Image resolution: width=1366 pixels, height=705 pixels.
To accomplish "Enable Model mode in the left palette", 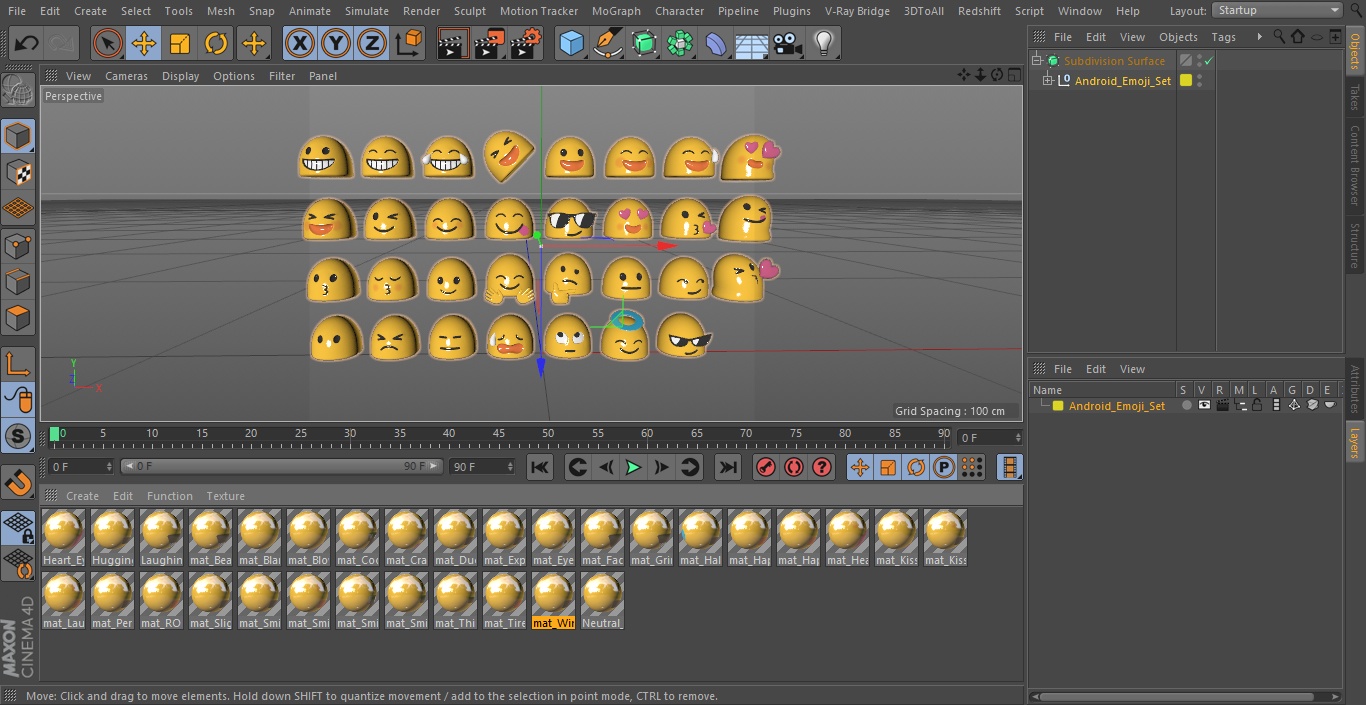I will pos(18,136).
